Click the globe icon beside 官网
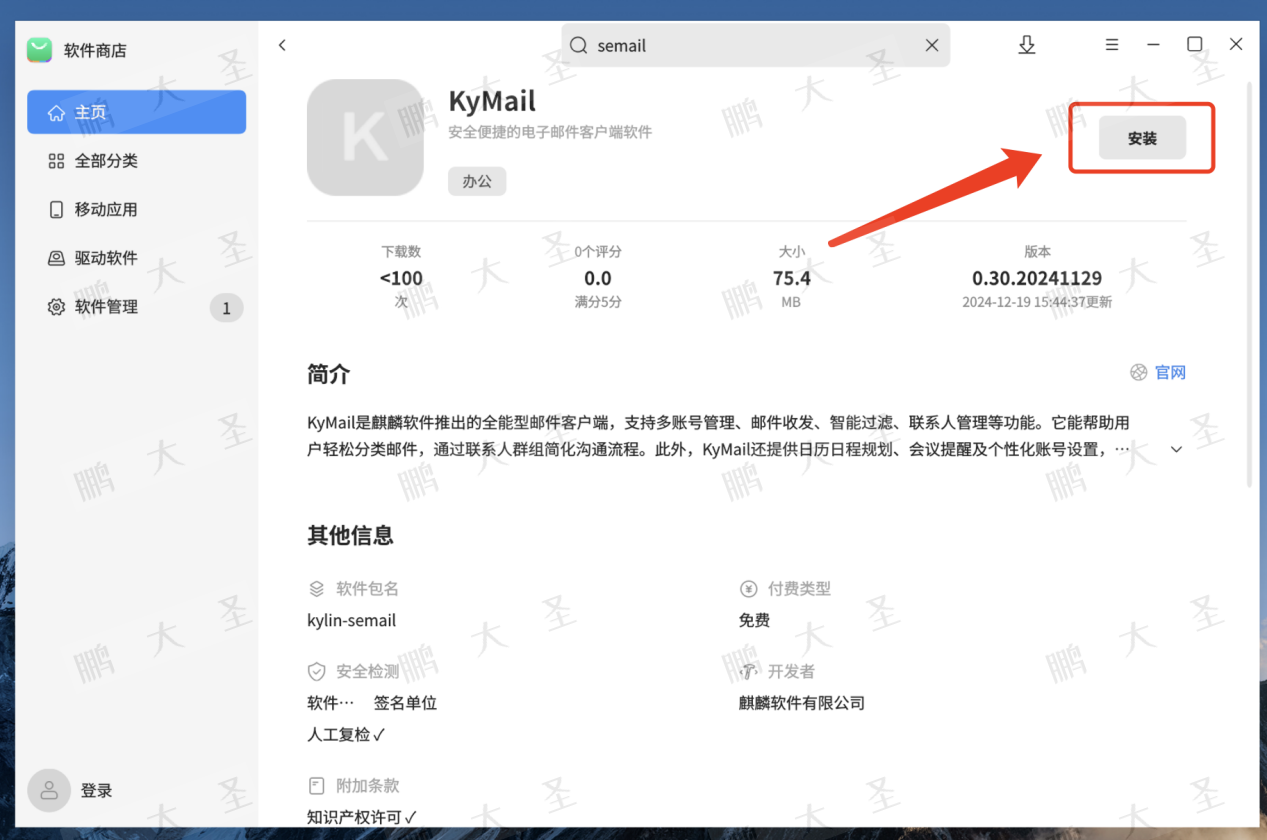 pos(1138,372)
